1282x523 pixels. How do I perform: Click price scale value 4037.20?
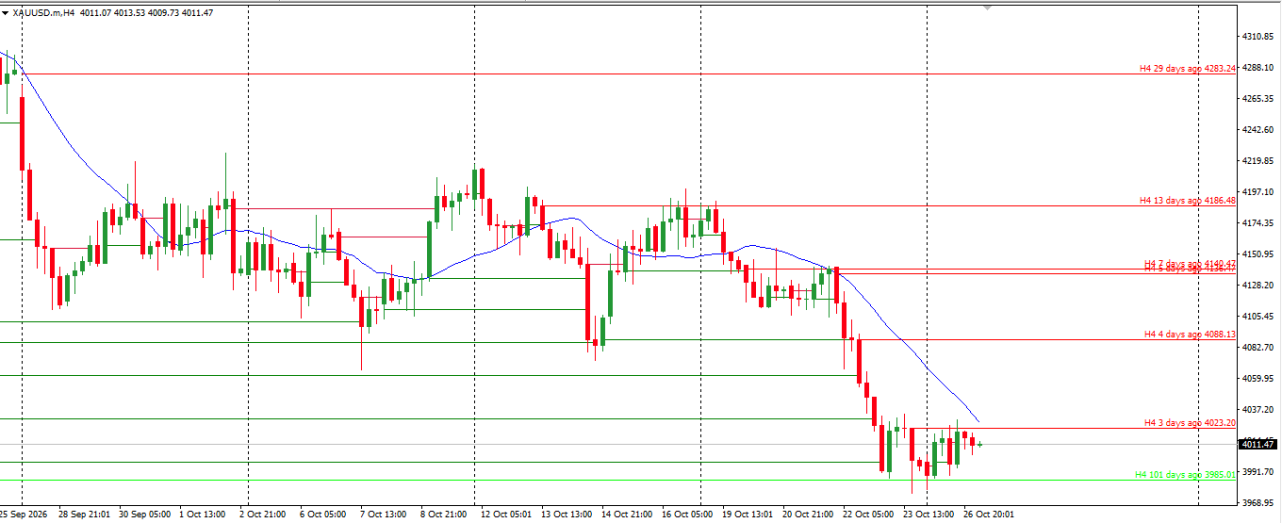1257,409
